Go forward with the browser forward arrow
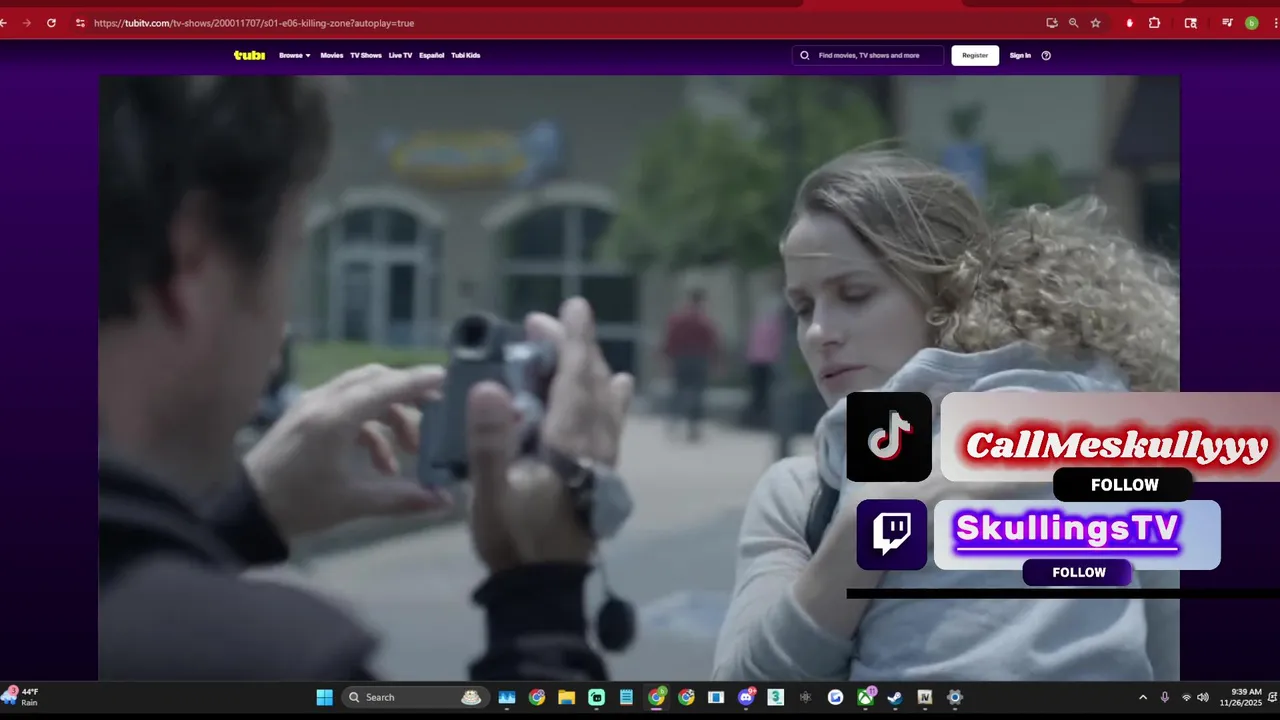This screenshot has height=720, width=1280. tap(26, 23)
